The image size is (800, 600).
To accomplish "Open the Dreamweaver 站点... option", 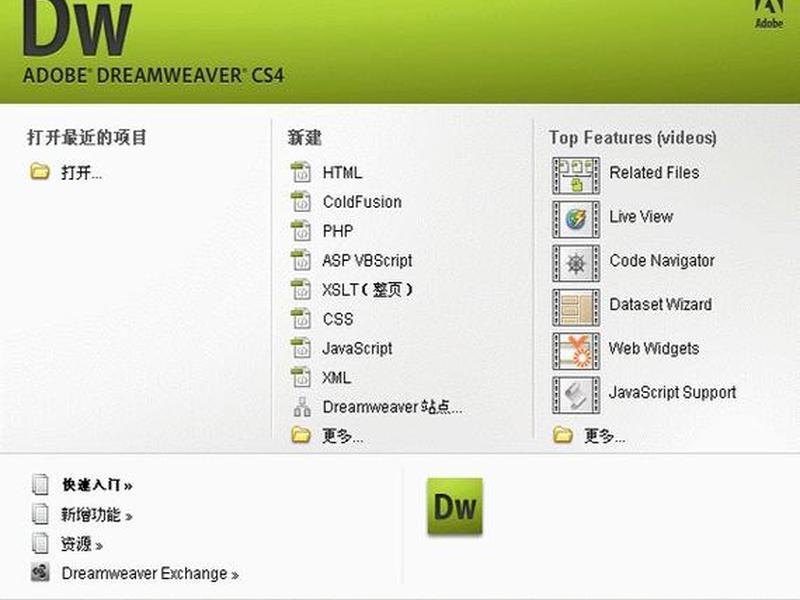I will 393,407.
